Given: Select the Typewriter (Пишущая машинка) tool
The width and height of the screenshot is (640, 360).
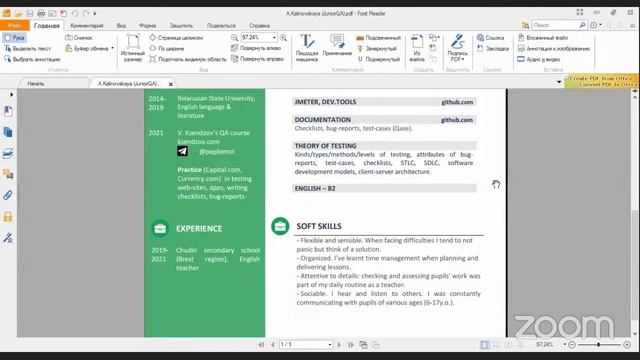Looking at the screenshot, I should tap(307, 48).
